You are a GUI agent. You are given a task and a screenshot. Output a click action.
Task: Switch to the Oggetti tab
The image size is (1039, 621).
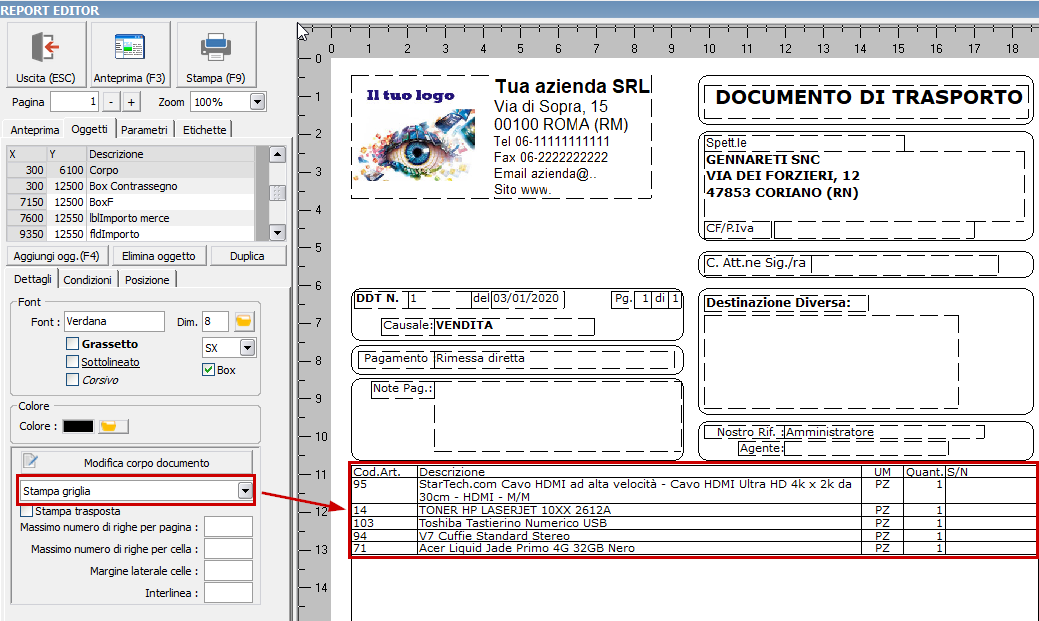89,129
